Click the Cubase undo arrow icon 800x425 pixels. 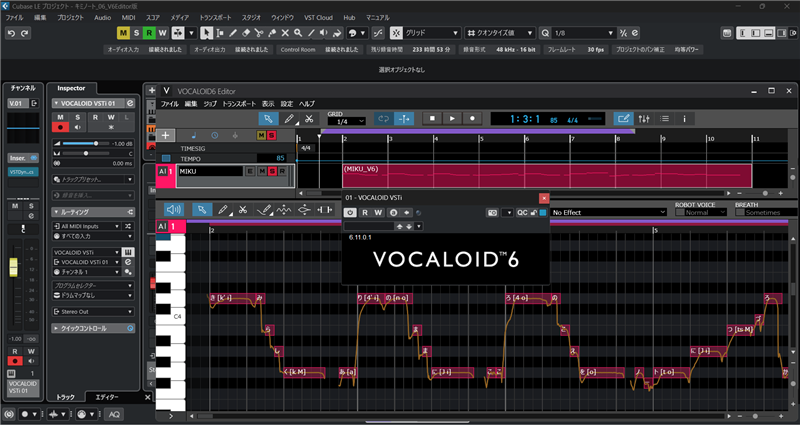point(11,33)
